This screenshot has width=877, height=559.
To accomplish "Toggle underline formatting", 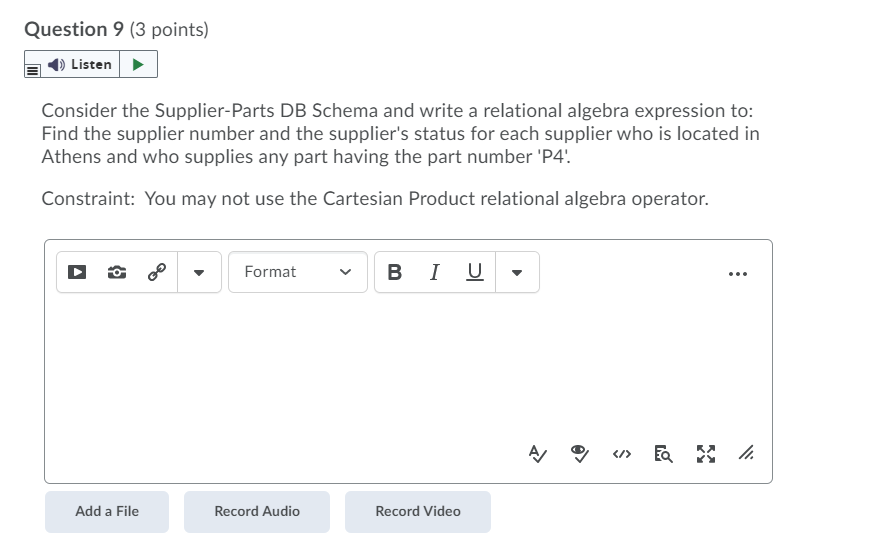I will pyautogui.click(x=474, y=272).
